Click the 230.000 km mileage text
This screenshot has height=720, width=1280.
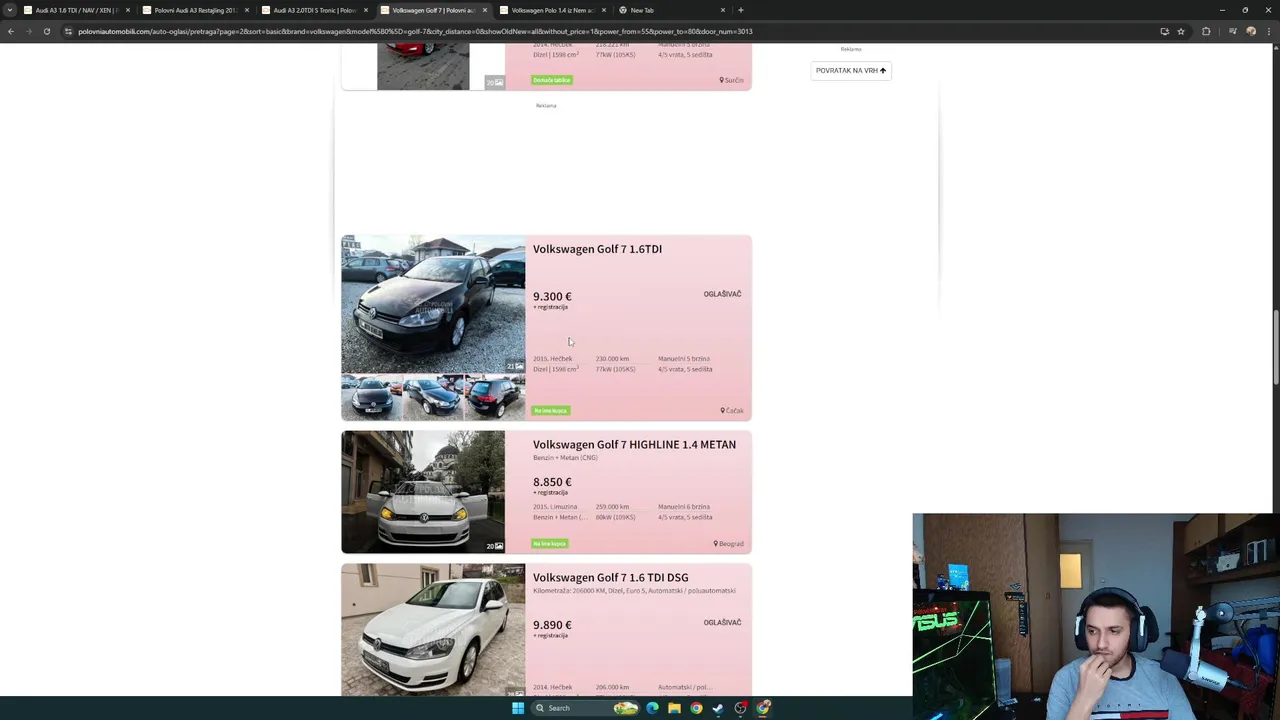612,359
